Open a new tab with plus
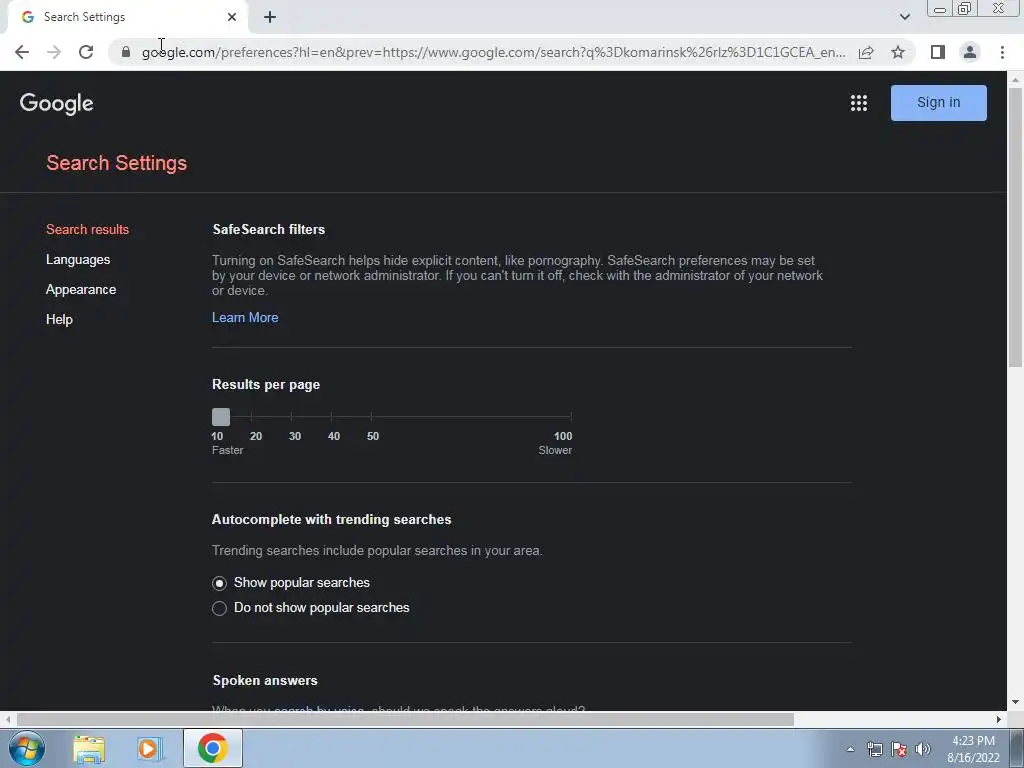1024x768 pixels. click(270, 17)
